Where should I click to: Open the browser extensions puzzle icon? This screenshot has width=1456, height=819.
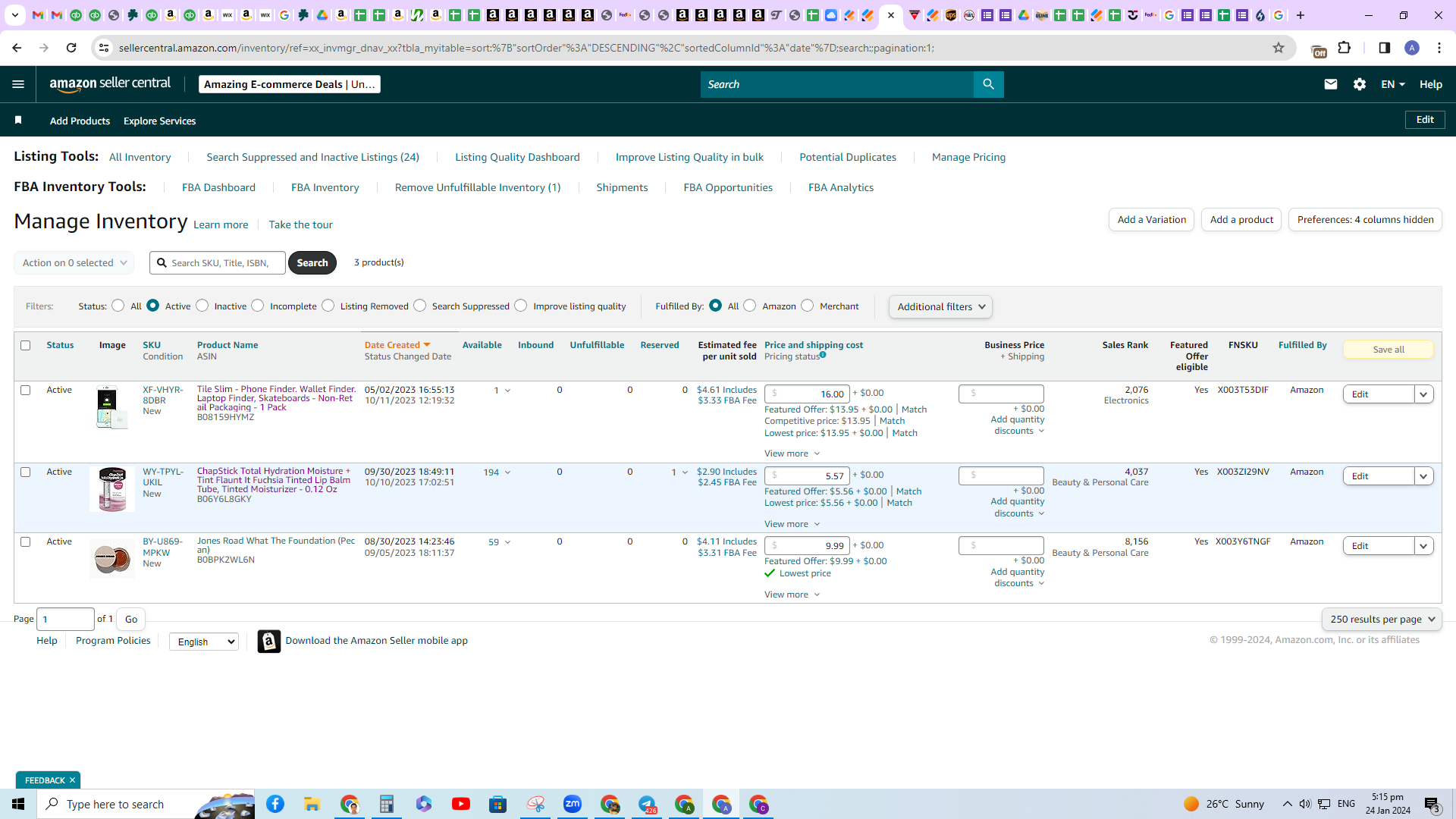1345,48
